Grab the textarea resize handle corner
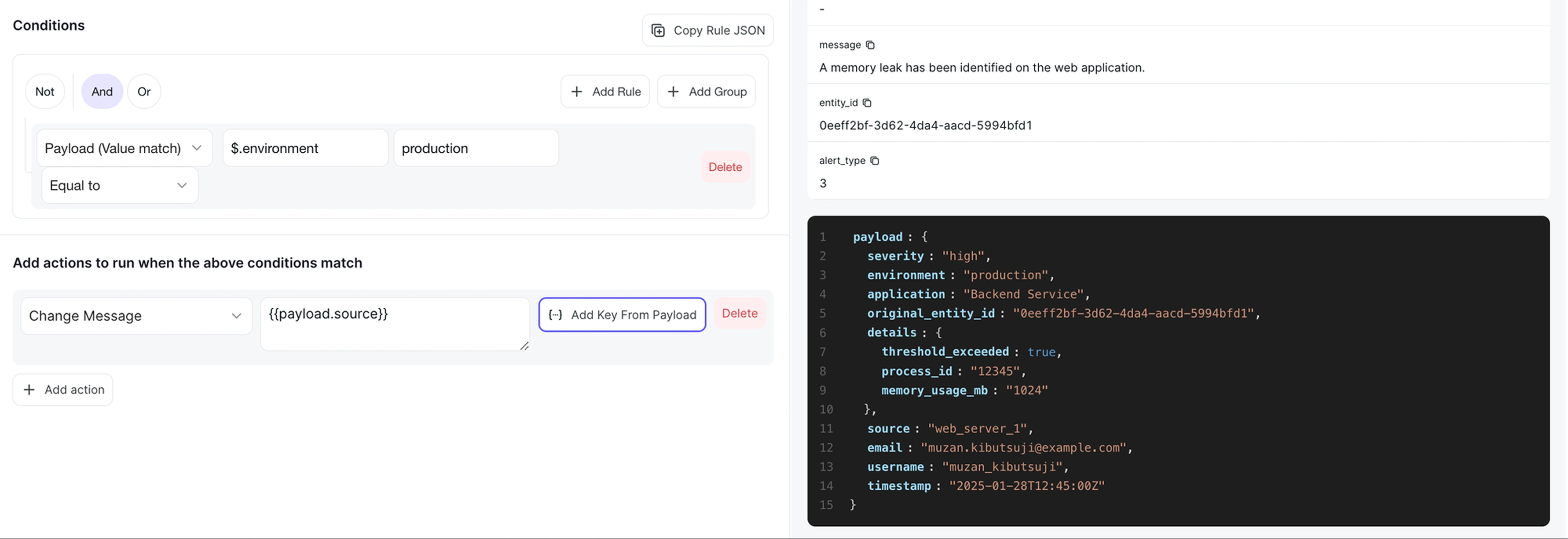Image resolution: width=1568 pixels, height=539 pixels. (x=524, y=346)
